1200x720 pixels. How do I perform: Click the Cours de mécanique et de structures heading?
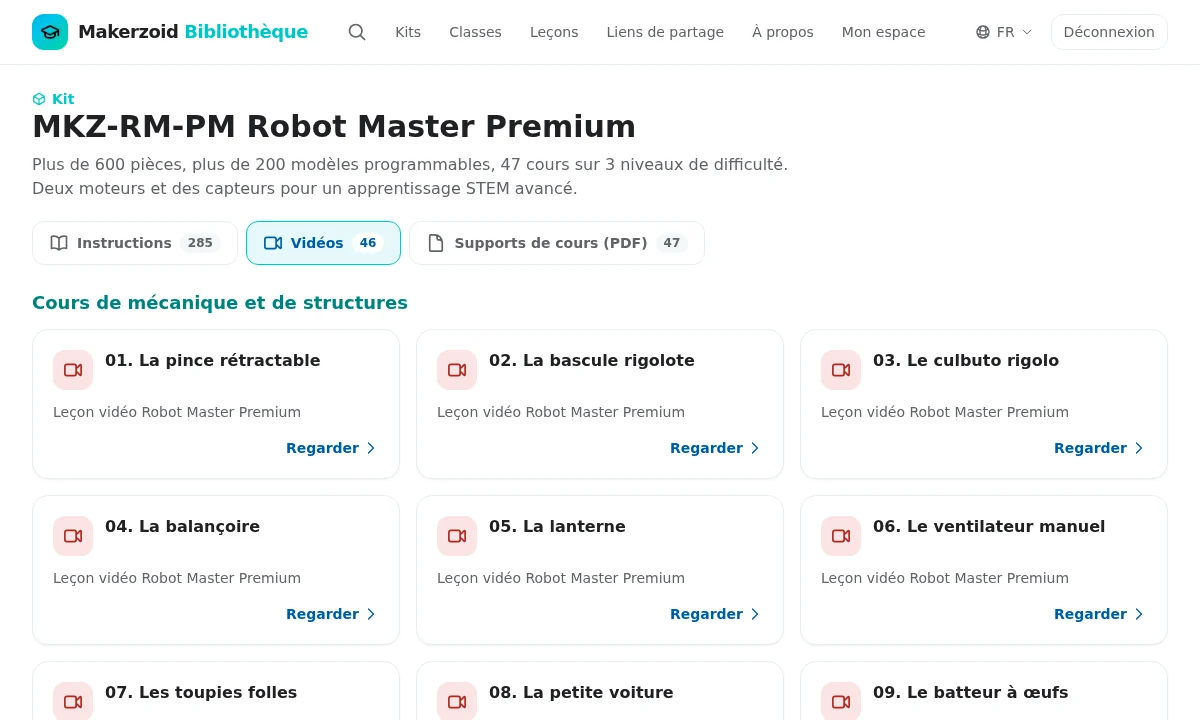[220, 303]
